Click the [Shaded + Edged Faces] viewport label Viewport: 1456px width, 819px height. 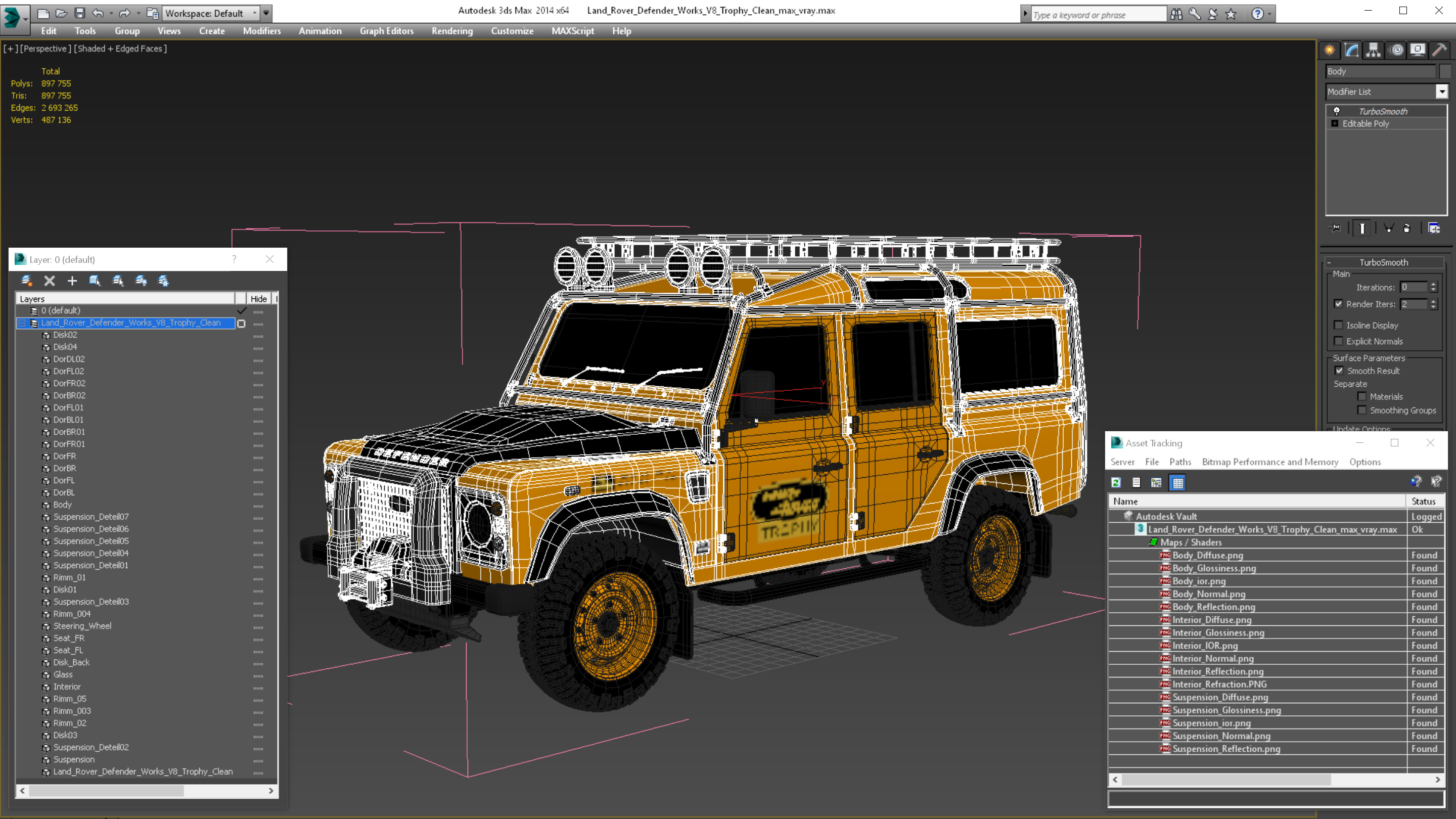click(x=120, y=49)
